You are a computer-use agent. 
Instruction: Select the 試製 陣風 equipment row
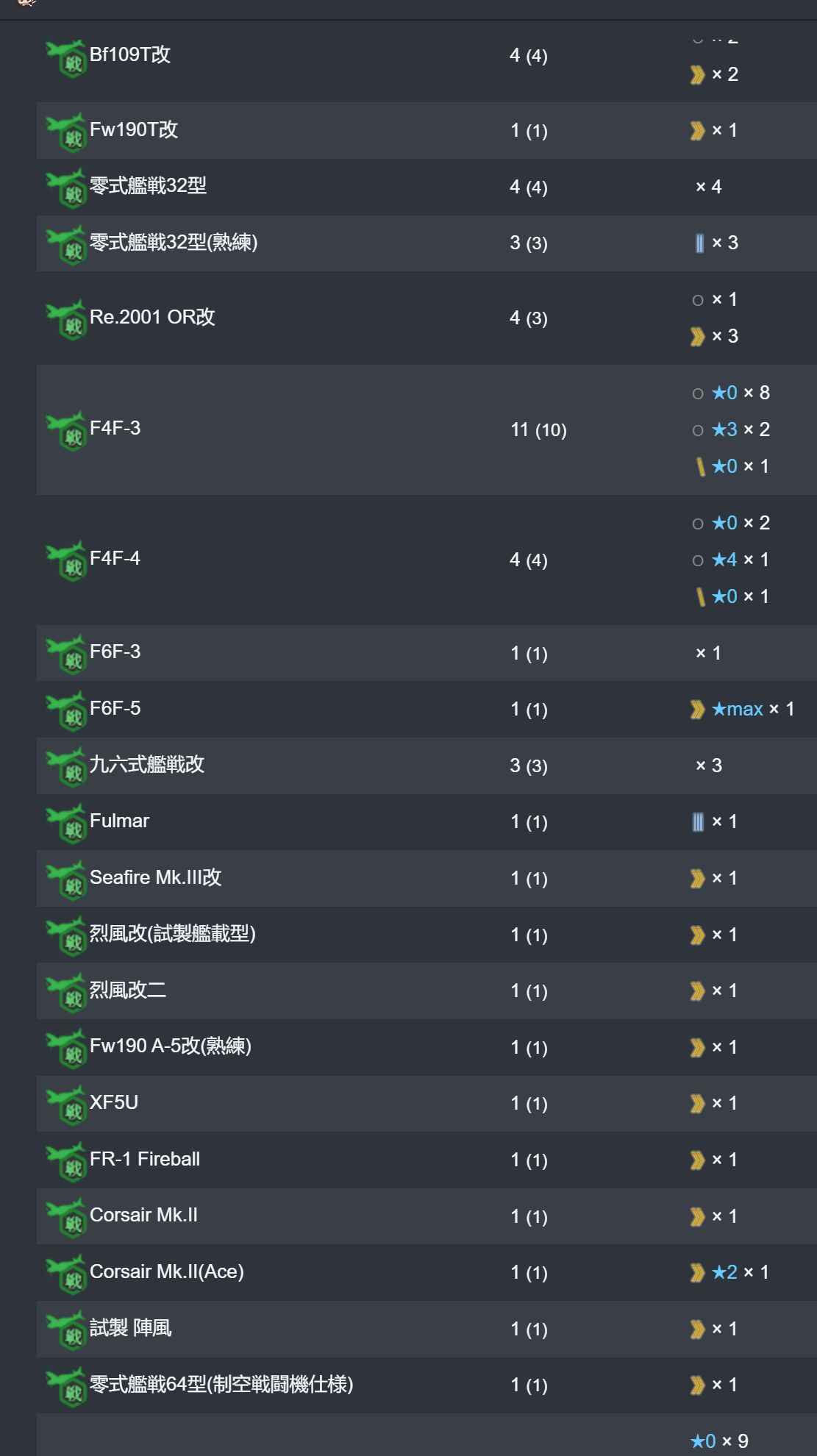coord(427,1329)
